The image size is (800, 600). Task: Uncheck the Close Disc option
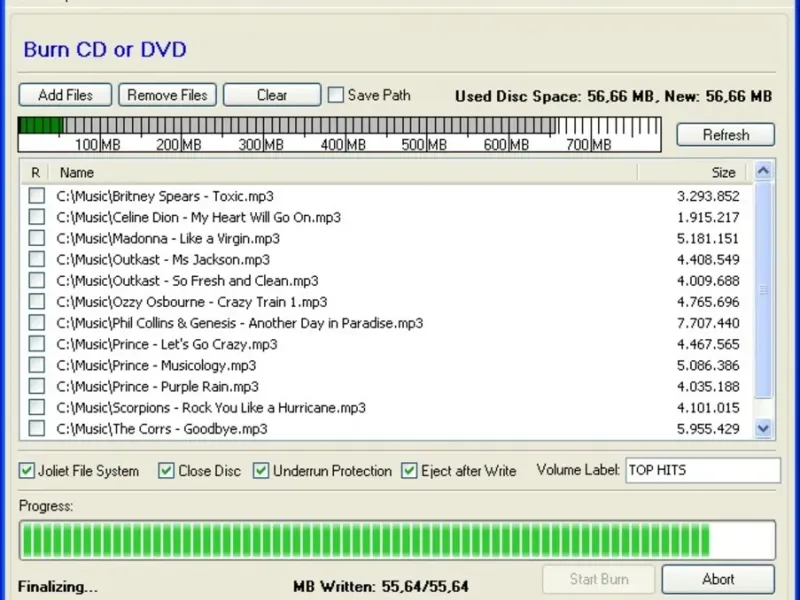coord(166,470)
